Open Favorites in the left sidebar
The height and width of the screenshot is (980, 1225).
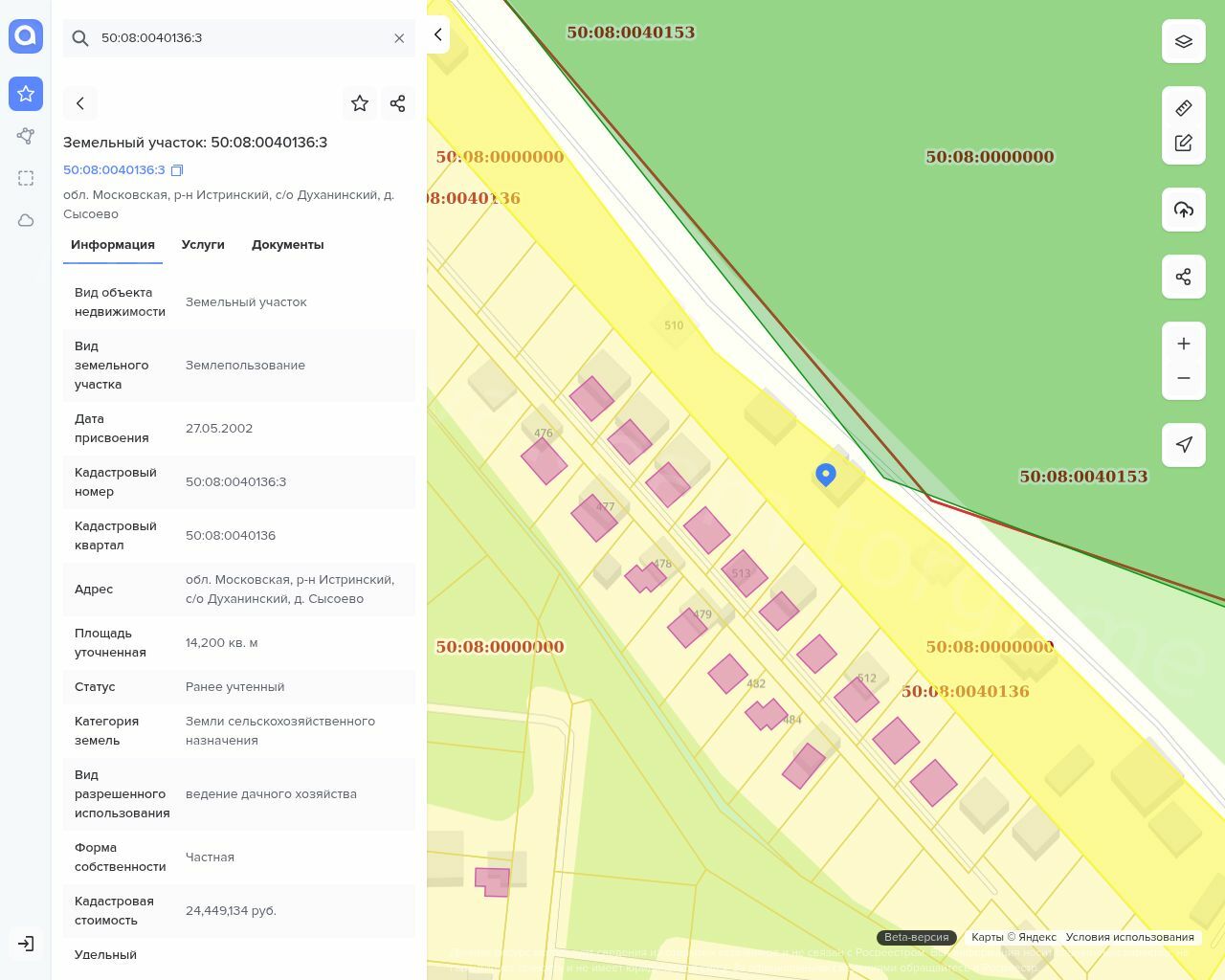(x=26, y=94)
